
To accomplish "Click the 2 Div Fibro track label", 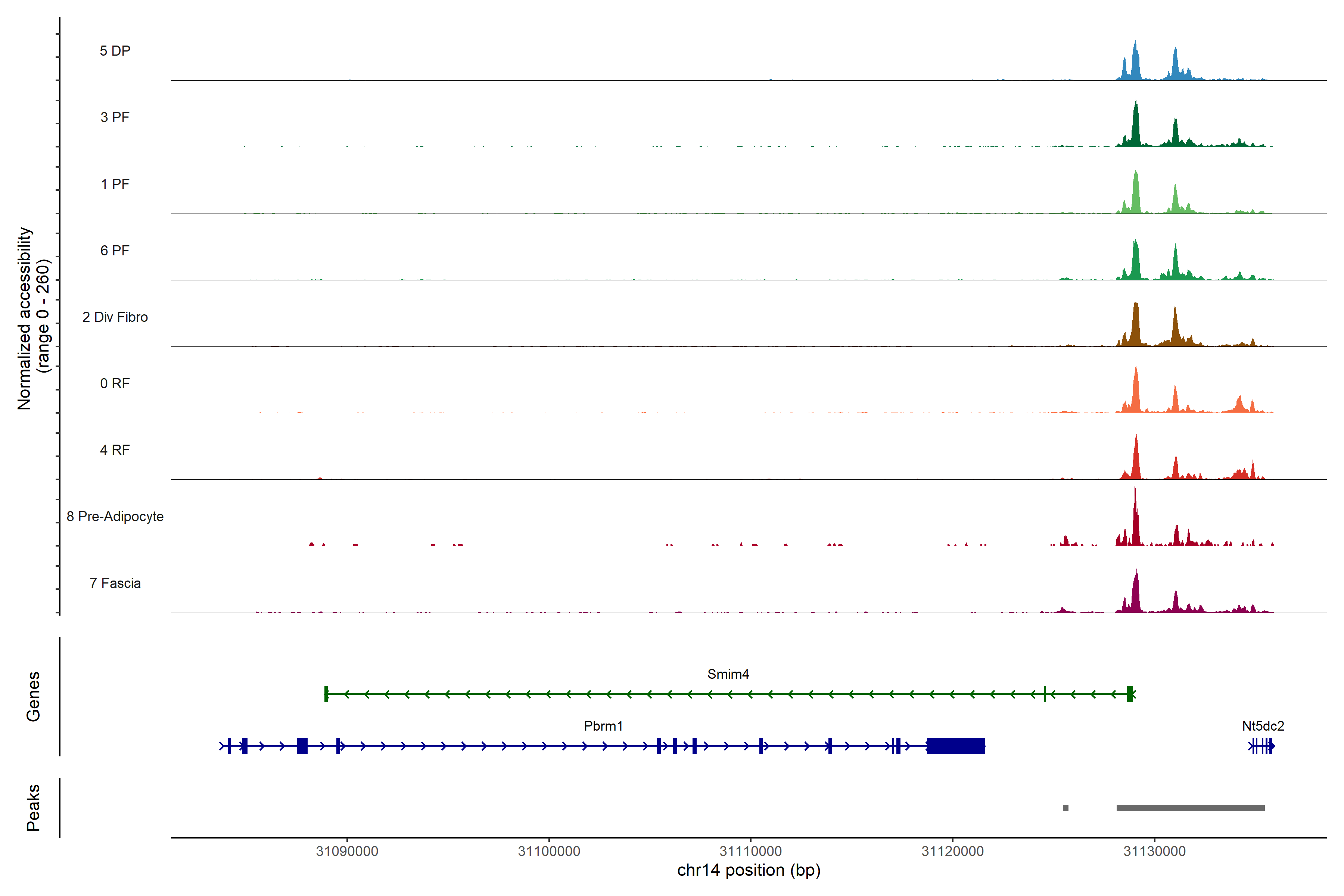I will [115, 317].
